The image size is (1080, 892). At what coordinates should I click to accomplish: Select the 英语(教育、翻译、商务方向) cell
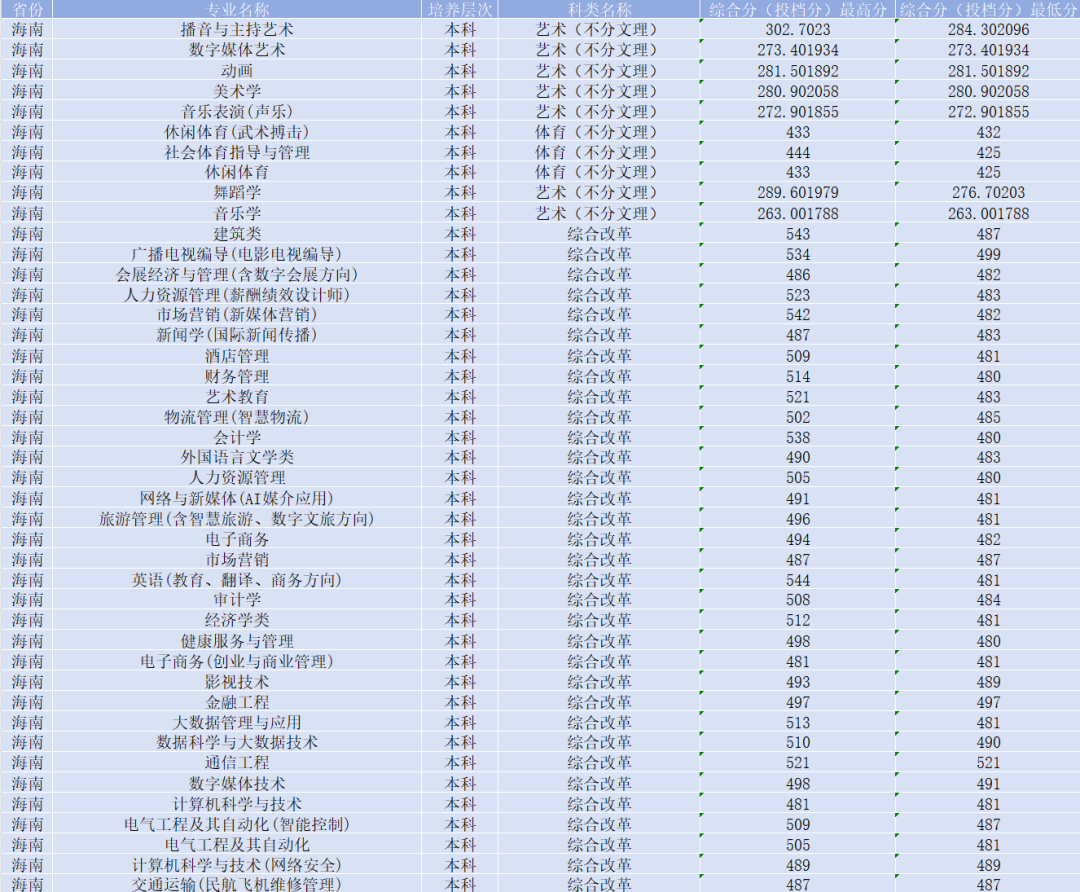click(x=237, y=580)
